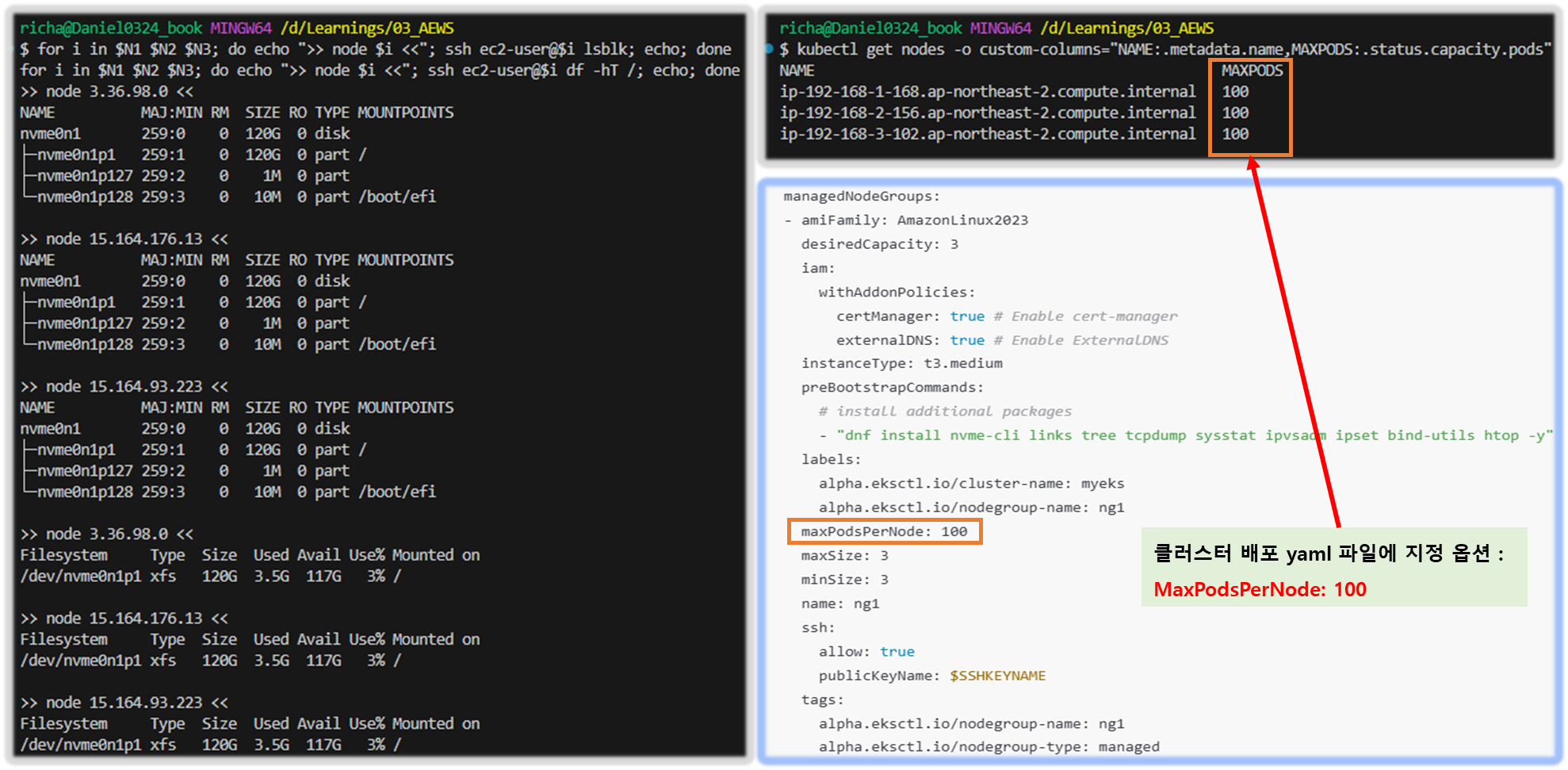The image size is (1568, 770).
Task: Click name: ng1 line
Action: click(839, 603)
